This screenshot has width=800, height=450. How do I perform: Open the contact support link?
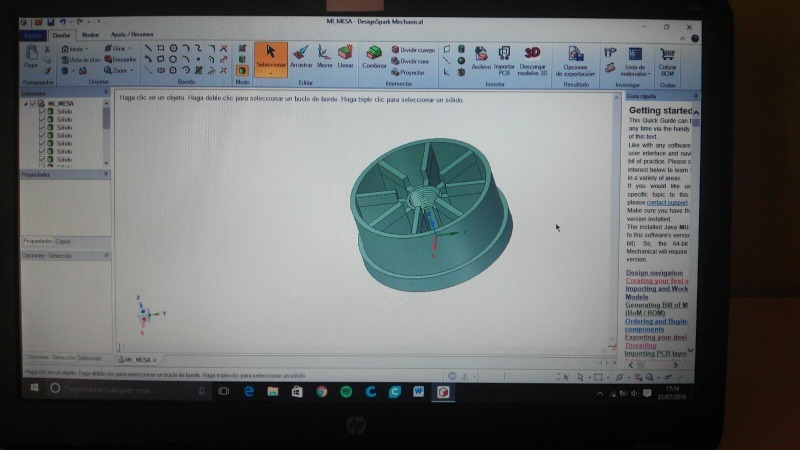click(667, 203)
